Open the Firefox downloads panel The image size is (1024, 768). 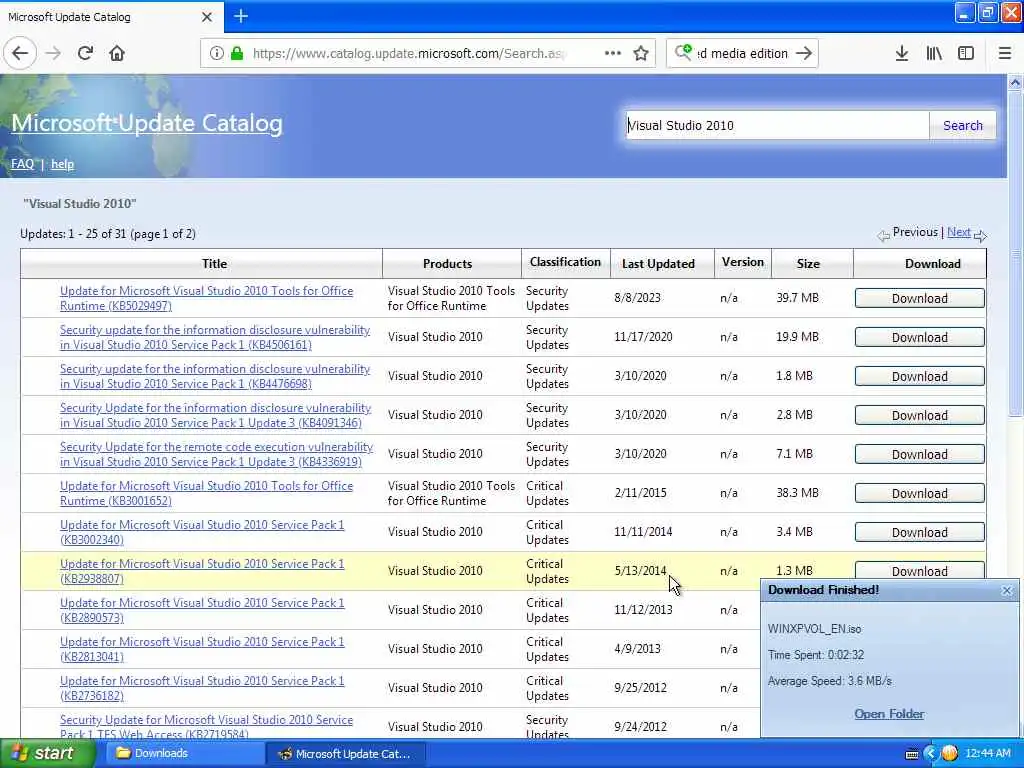pyautogui.click(x=901, y=54)
